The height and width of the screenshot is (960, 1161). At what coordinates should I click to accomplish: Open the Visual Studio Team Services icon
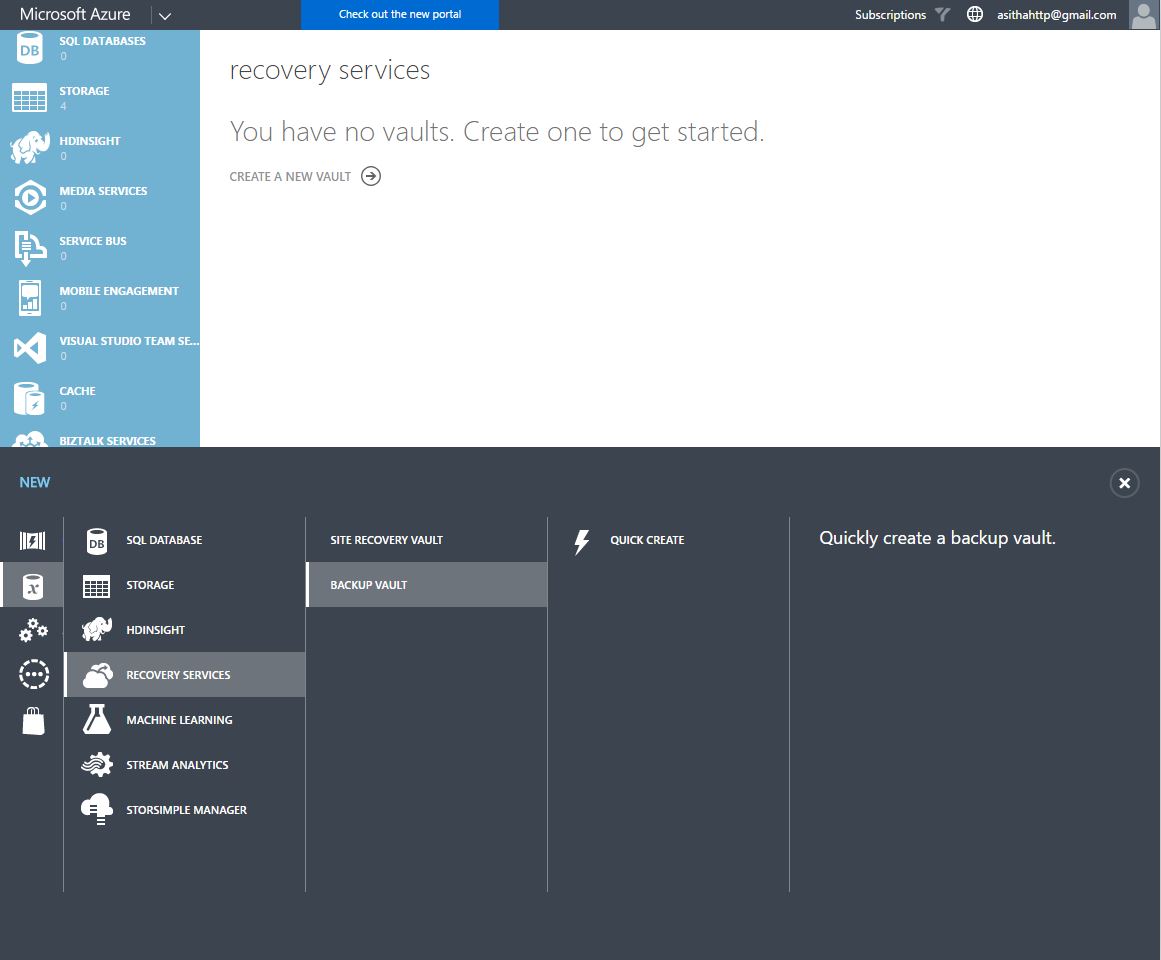(x=30, y=348)
